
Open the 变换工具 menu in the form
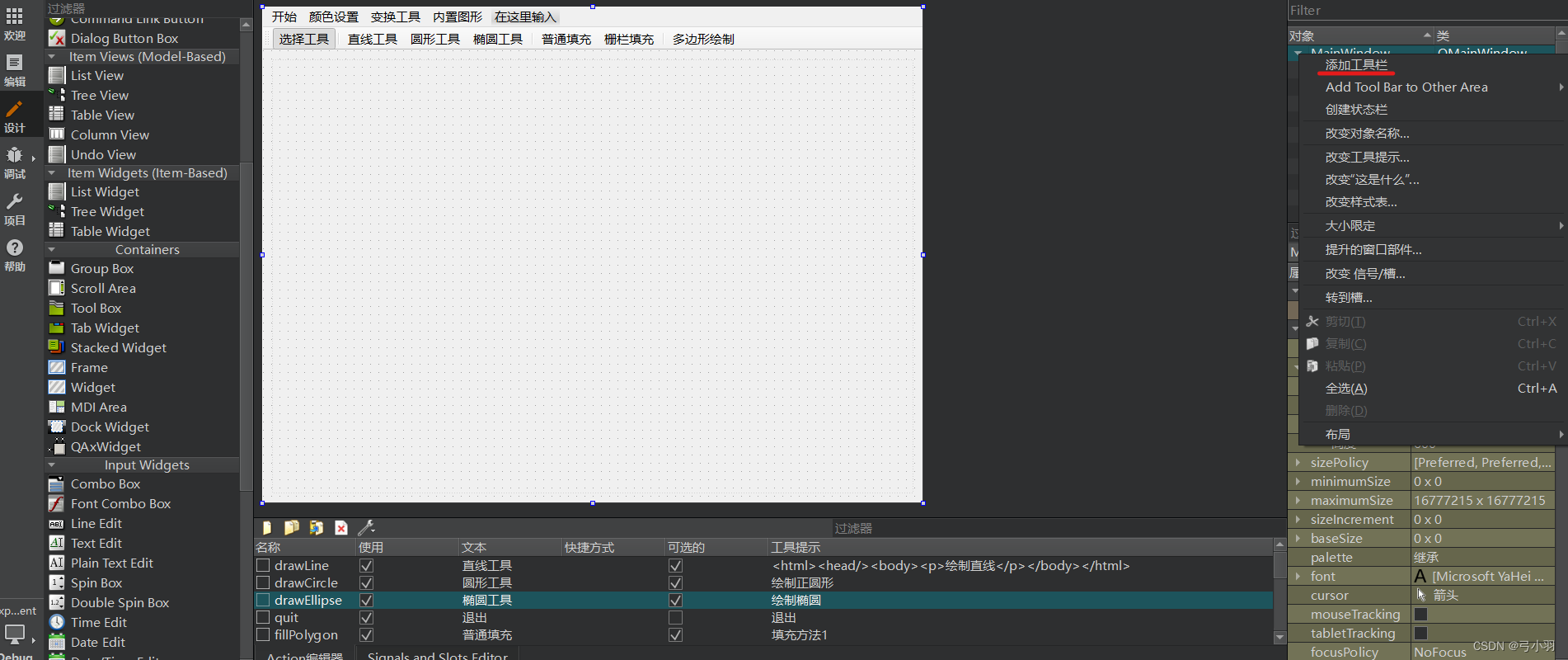point(396,16)
